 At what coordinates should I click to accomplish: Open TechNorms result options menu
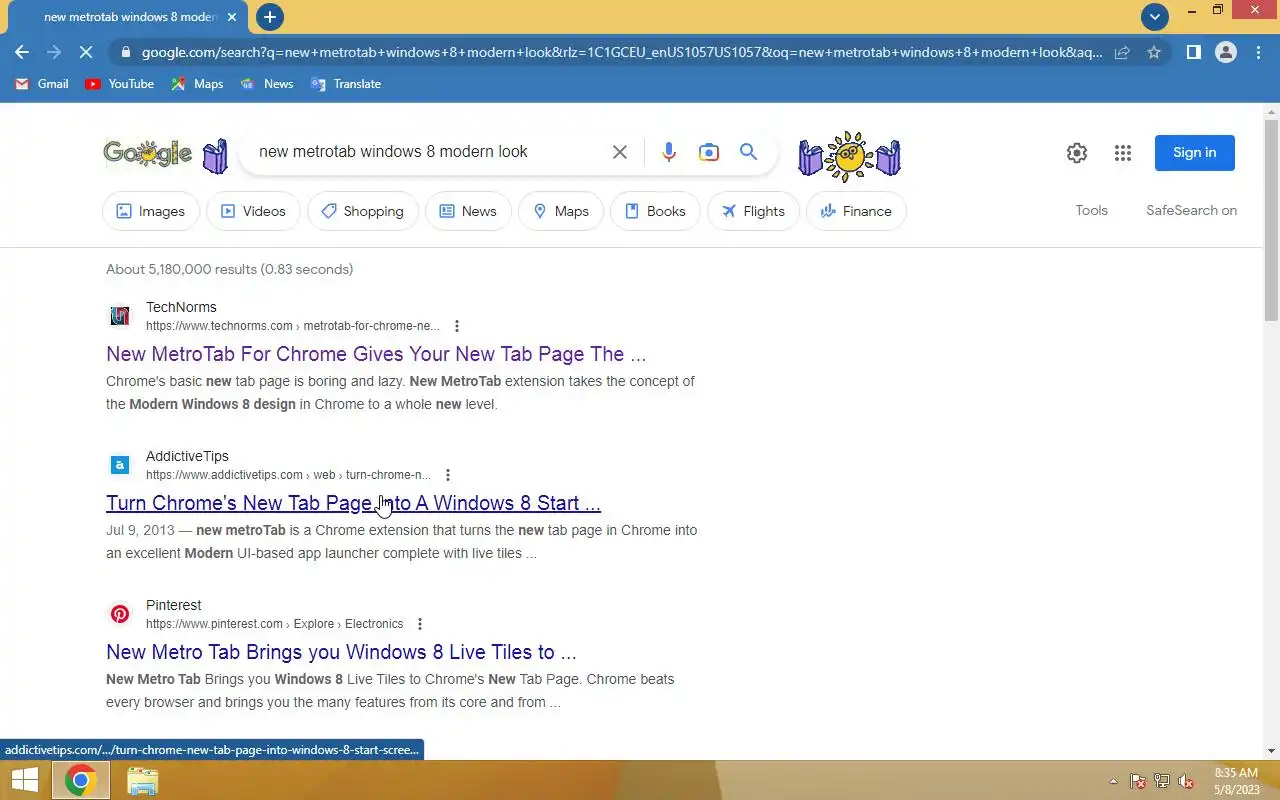pos(457,326)
